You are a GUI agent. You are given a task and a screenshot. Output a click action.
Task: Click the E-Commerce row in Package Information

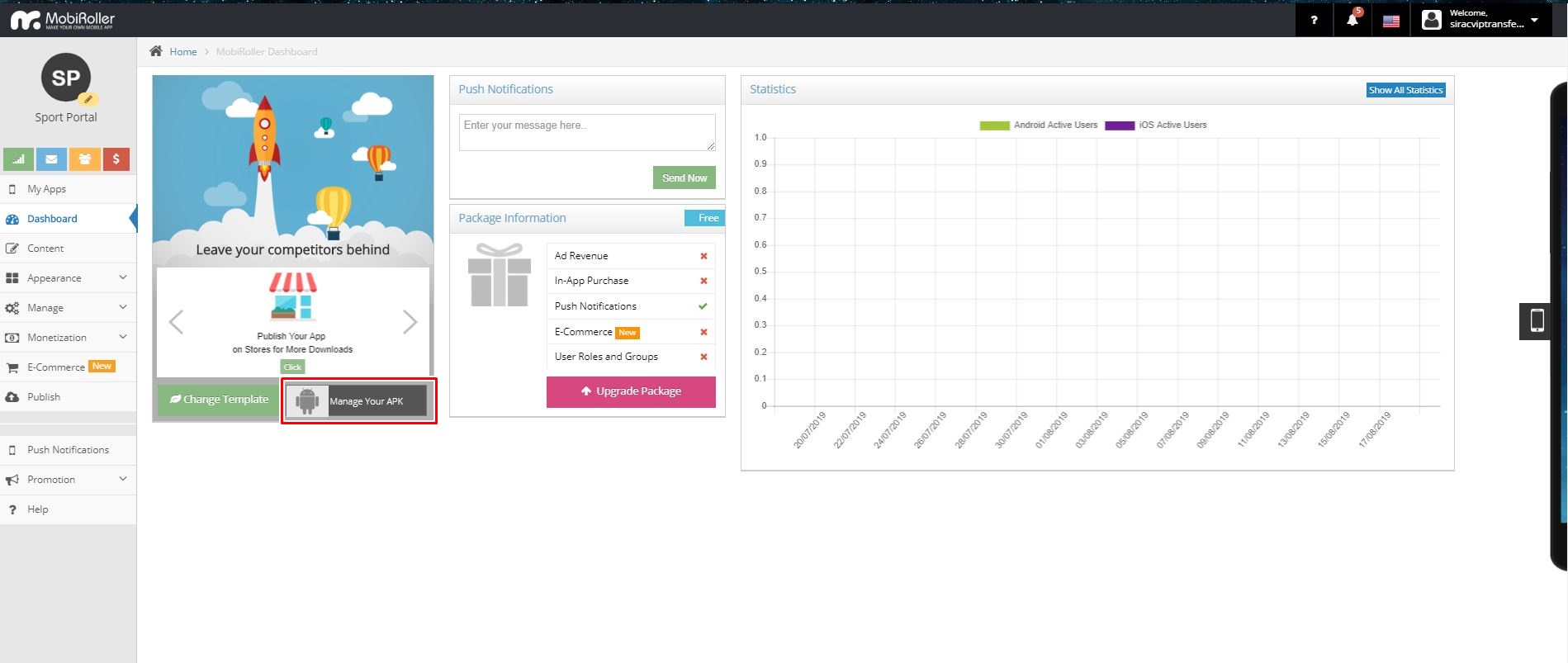[x=631, y=332]
